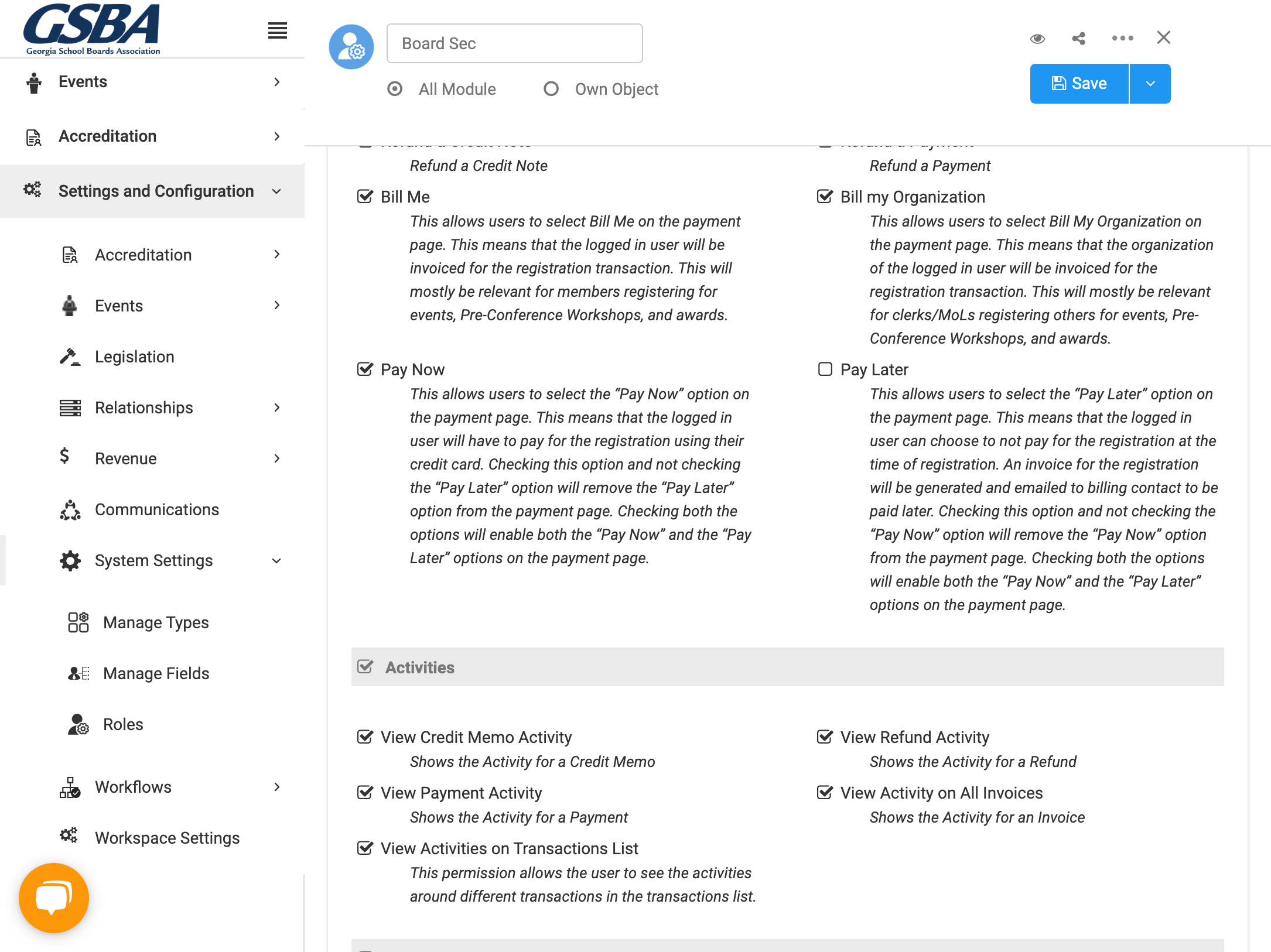Click the Workspace Settings gears icon

pyautogui.click(x=69, y=835)
